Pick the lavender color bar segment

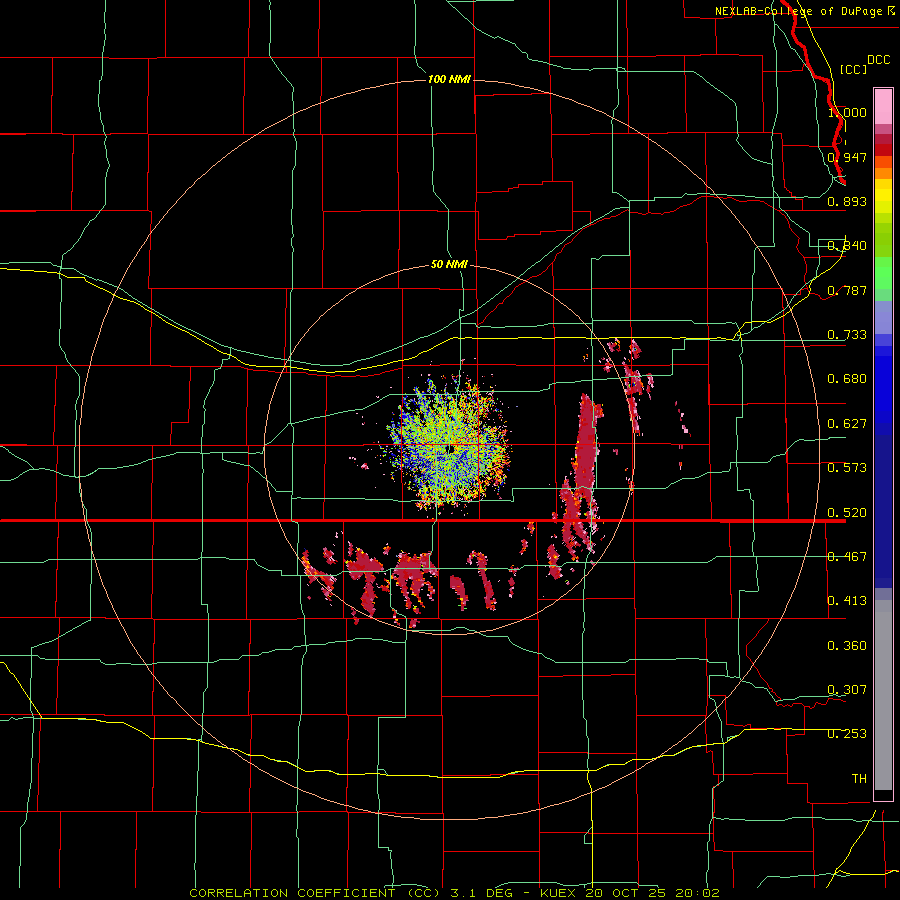(x=883, y=318)
